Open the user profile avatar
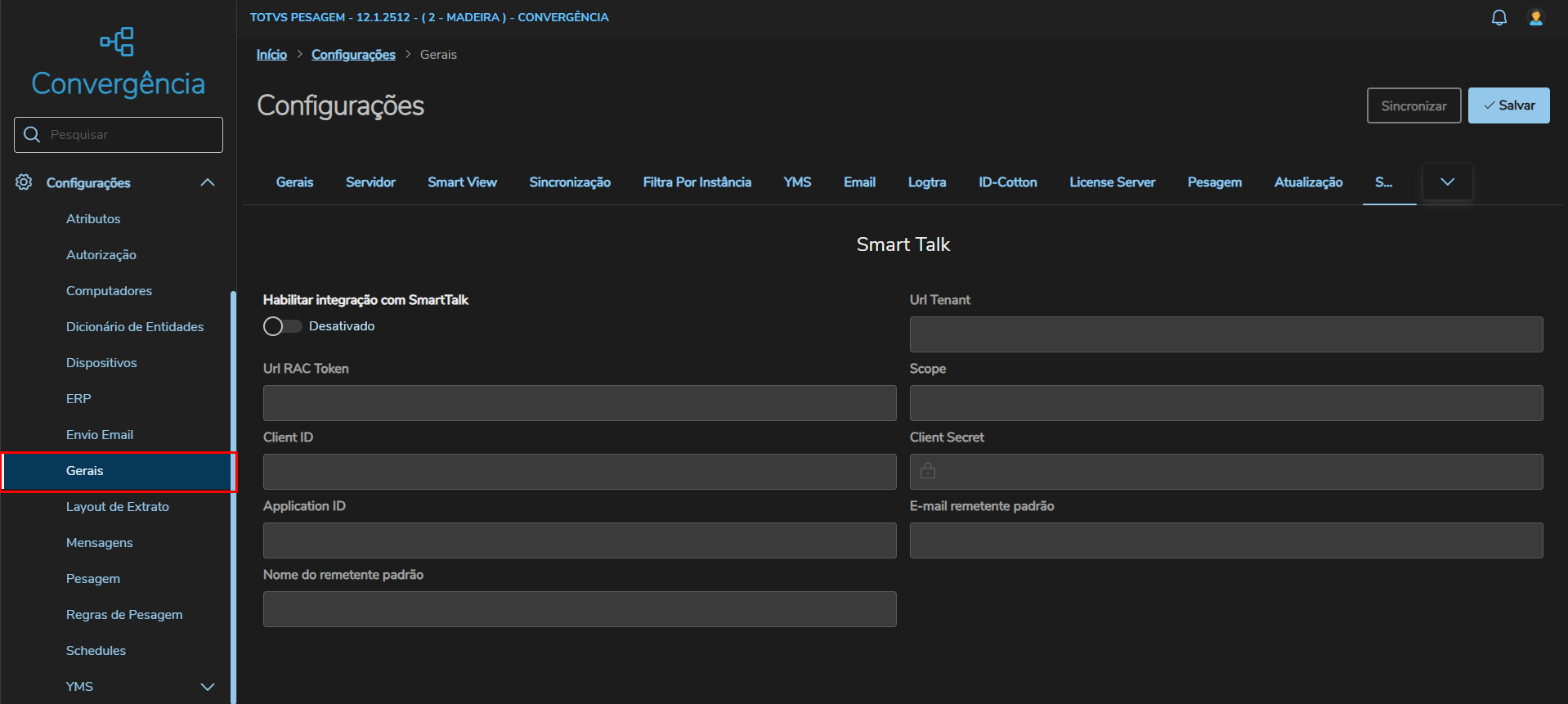 pos(1535,18)
